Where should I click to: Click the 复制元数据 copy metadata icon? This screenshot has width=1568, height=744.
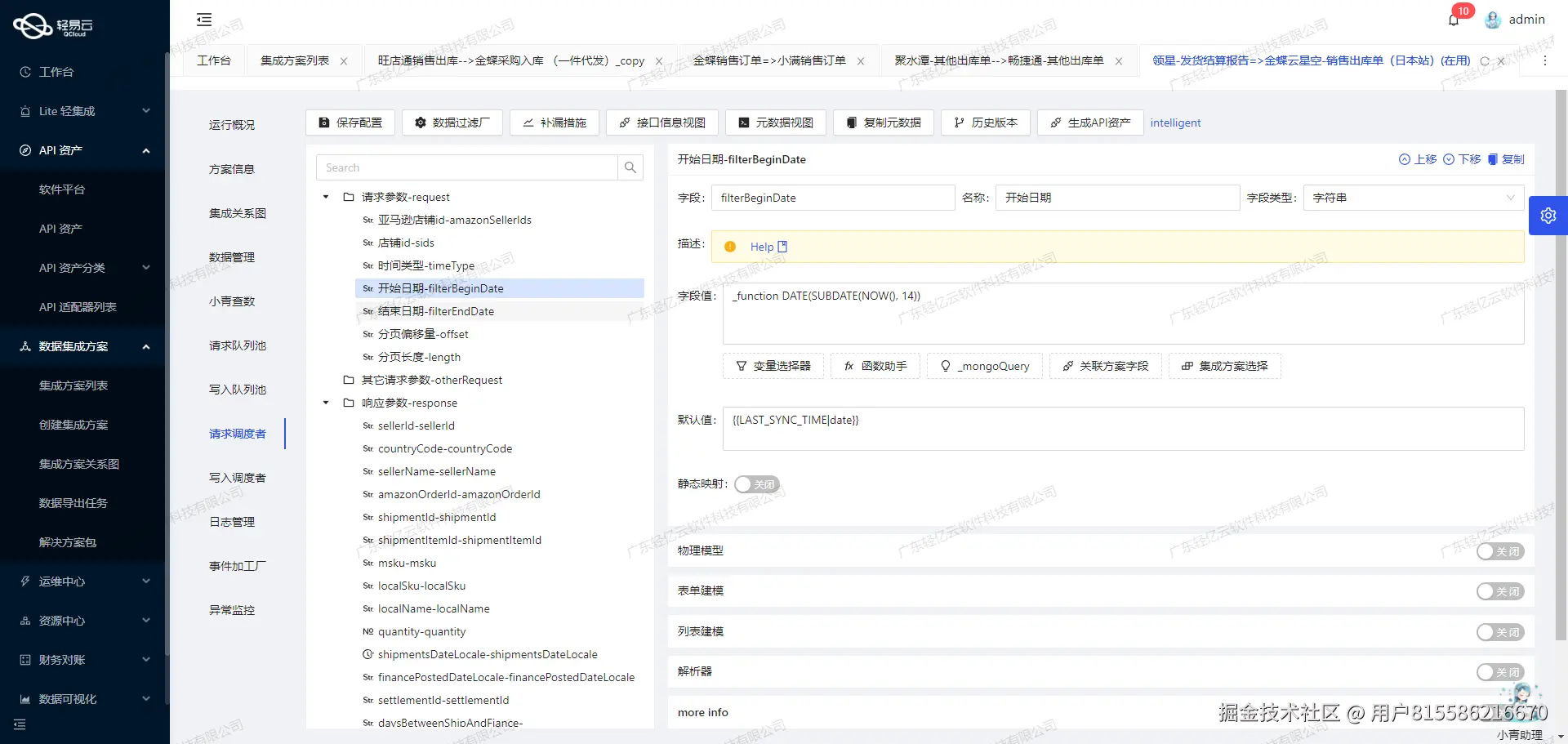pyautogui.click(x=882, y=123)
